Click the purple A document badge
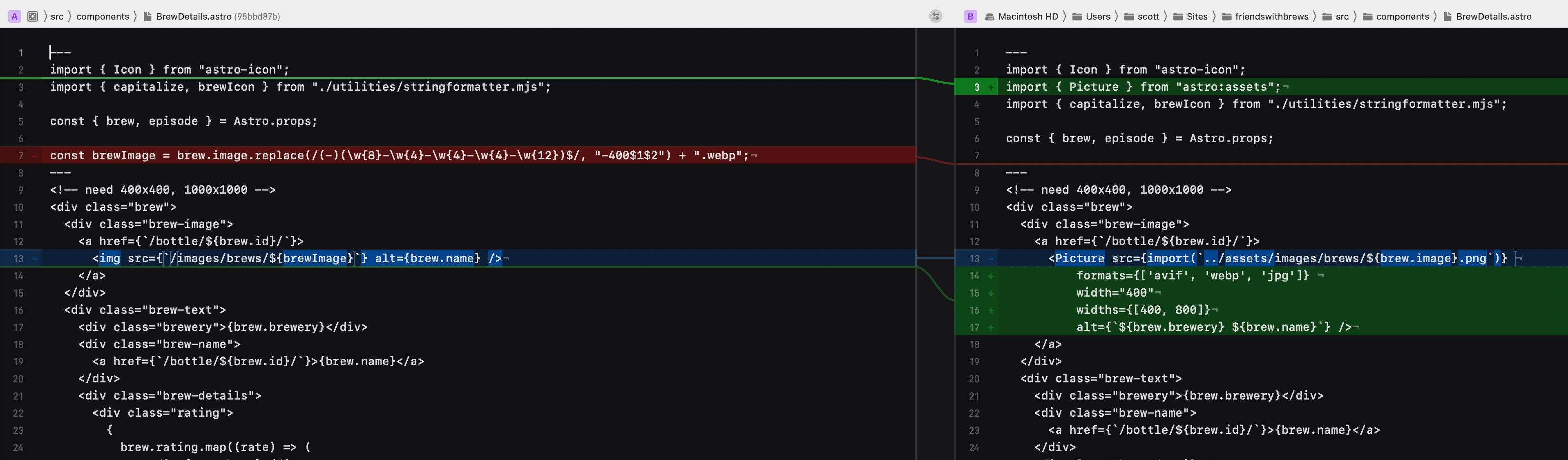This screenshot has width=1568, height=460. [15, 16]
